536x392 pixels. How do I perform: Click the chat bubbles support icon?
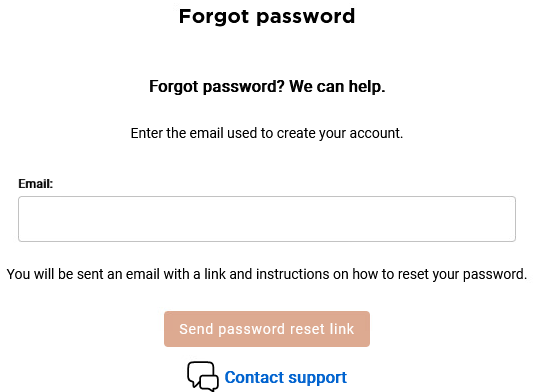203,376
